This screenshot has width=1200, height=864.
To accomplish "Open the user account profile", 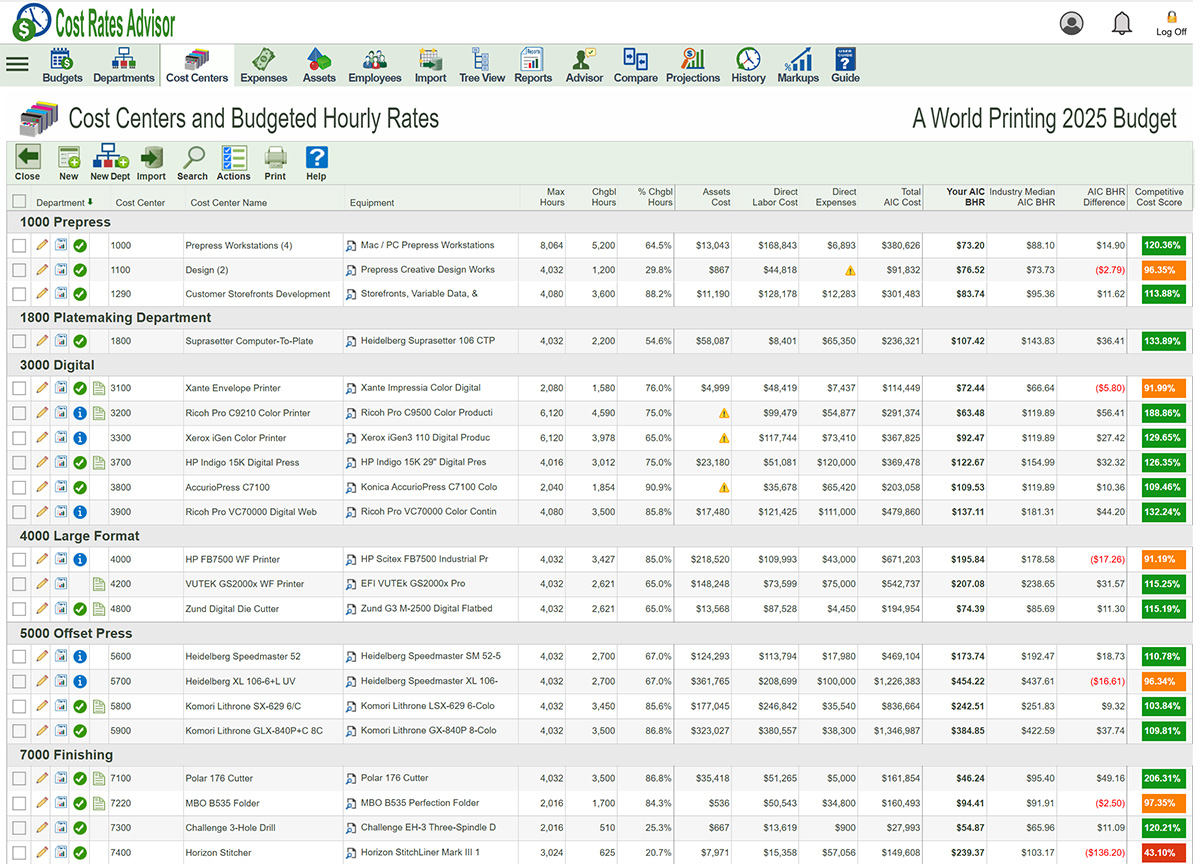I will pos(1071,23).
